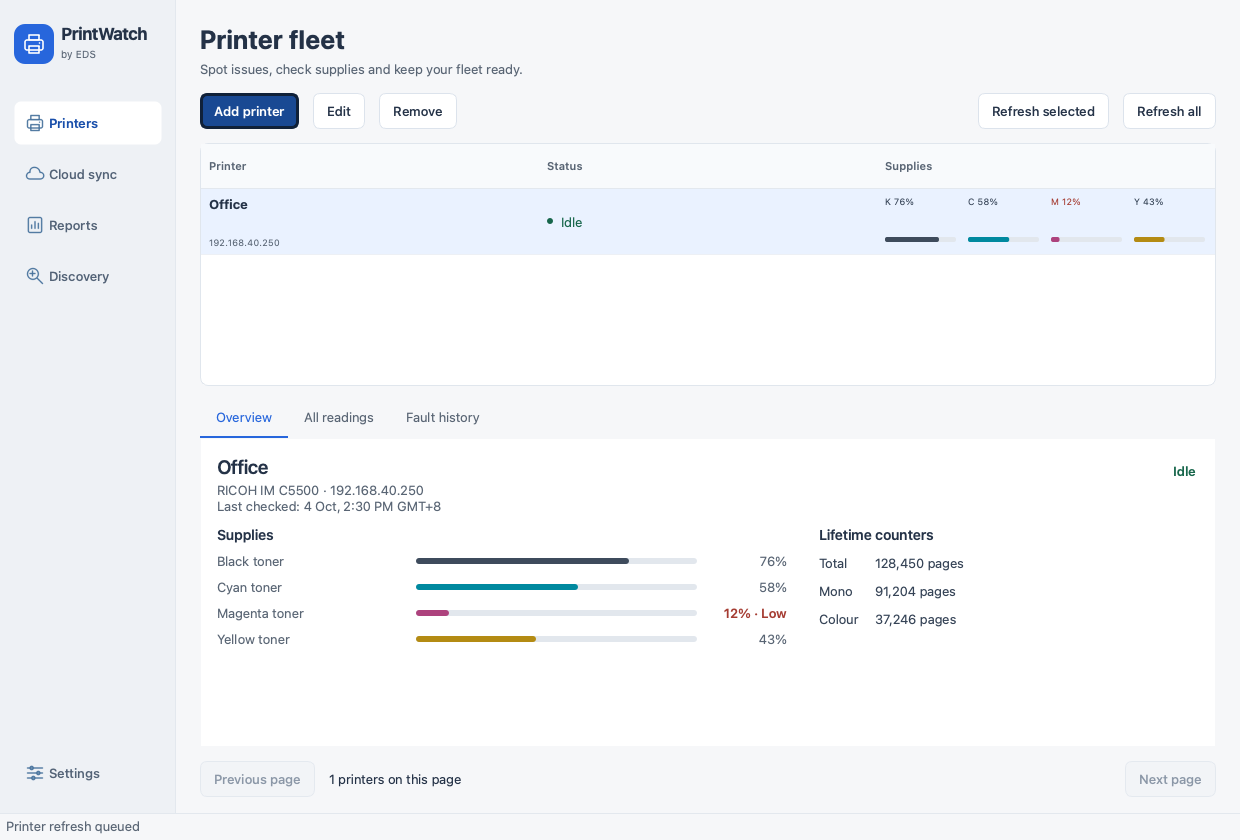Click the PrintWatch printer logo icon

click(34, 44)
